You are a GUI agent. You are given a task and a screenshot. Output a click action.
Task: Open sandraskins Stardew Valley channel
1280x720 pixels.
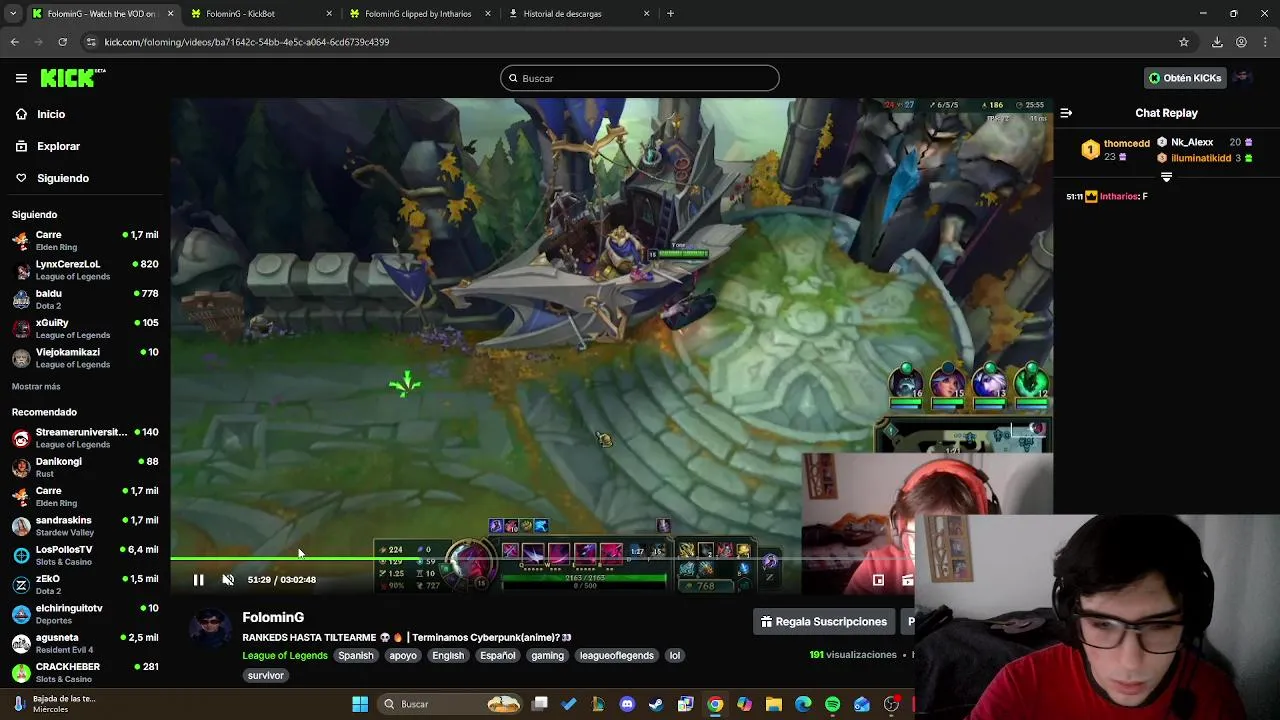click(85, 526)
